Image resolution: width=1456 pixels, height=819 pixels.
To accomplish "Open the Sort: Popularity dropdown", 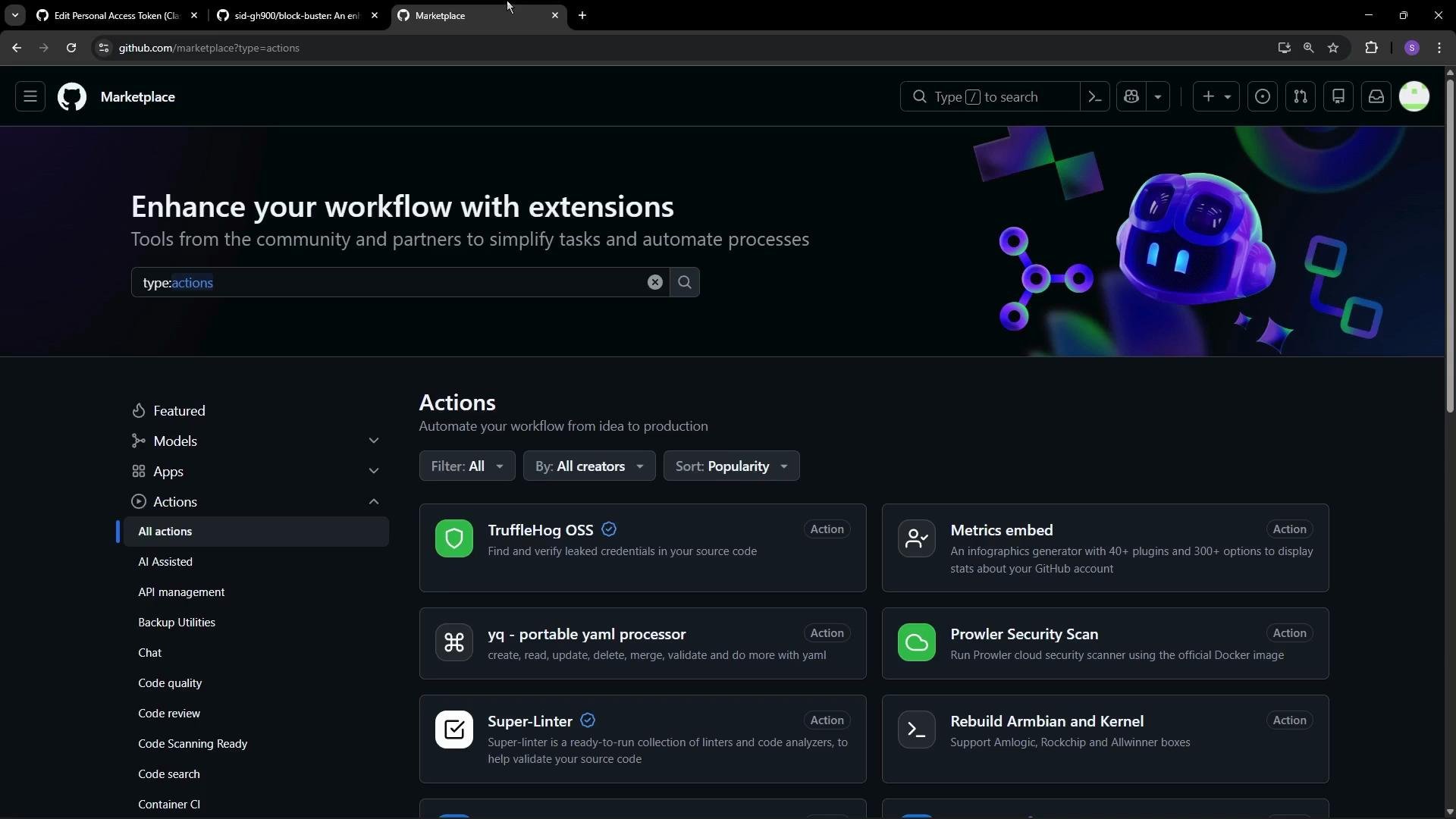I will pos(732,467).
